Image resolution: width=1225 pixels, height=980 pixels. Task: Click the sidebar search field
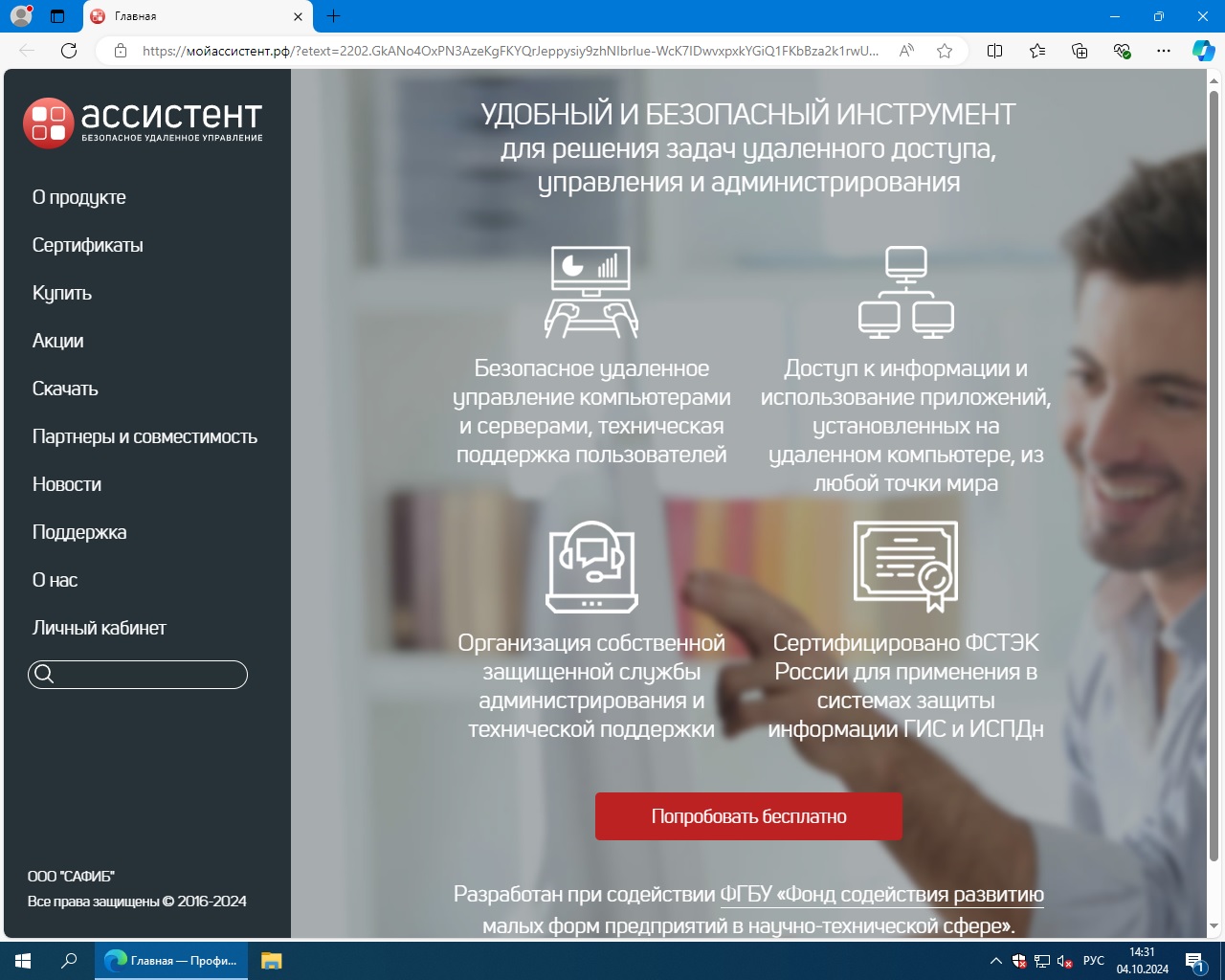click(148, 675)
